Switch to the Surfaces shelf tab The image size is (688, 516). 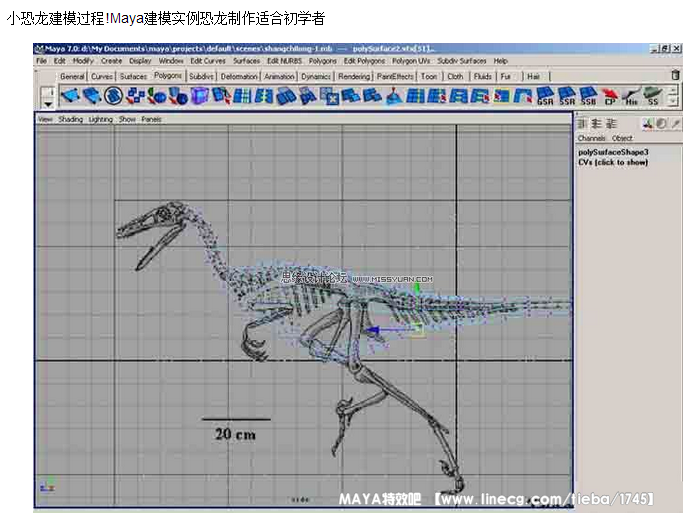tap(133, 76)
